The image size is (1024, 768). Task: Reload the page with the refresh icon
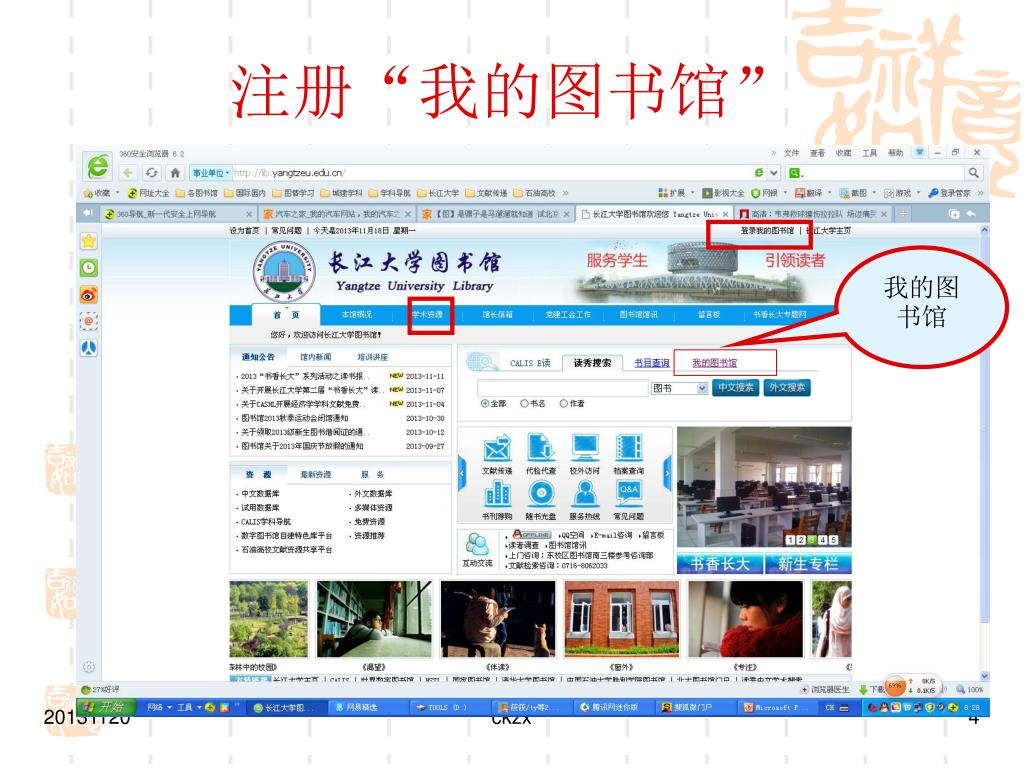pyautogui.click(x=152, y=172)
